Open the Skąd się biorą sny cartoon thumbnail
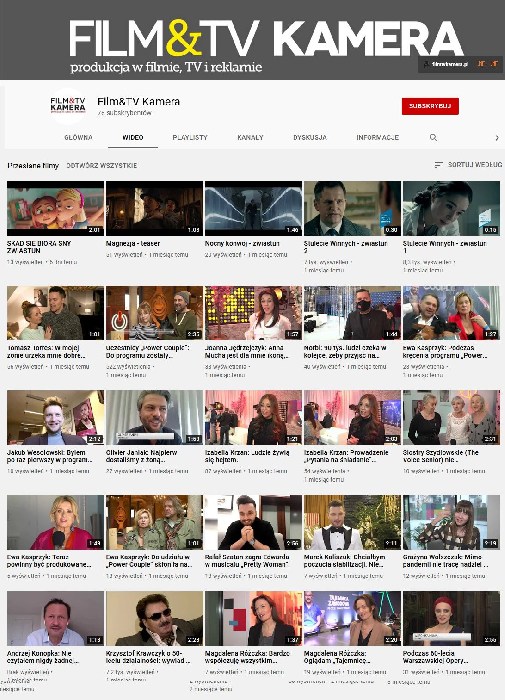505x700 pixels. (x=55, y=208)
